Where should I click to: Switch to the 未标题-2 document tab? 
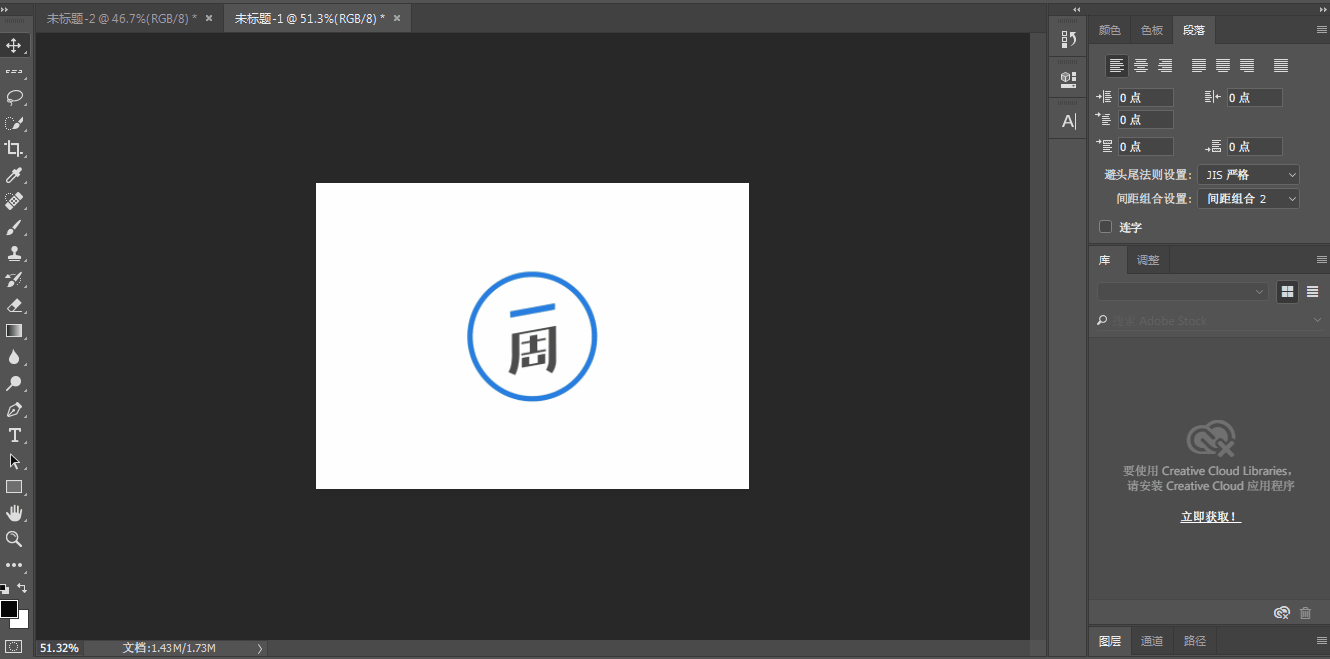click(x=122, y=19)
